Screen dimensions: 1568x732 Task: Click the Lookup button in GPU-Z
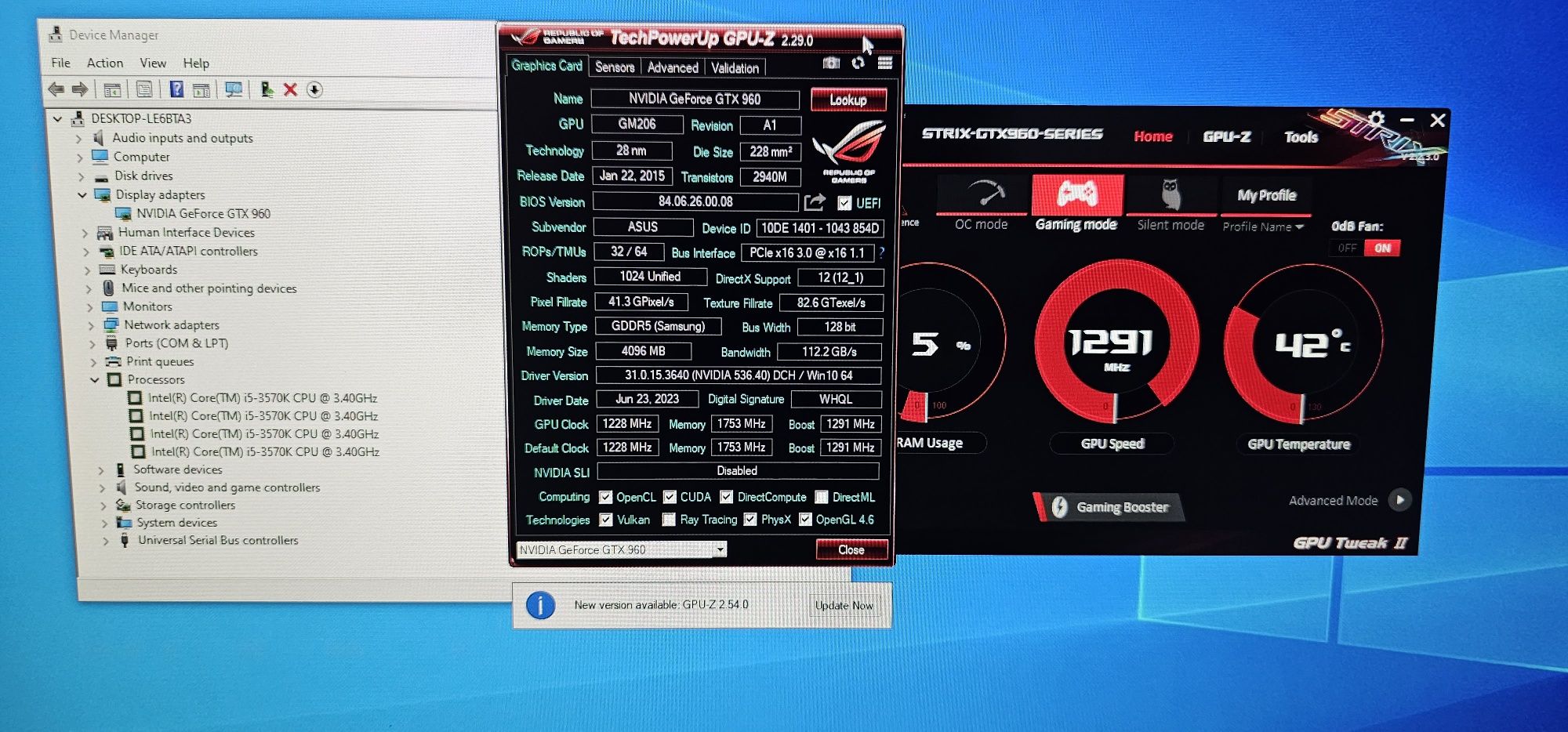pyautogui.click(x=848, y=100)
